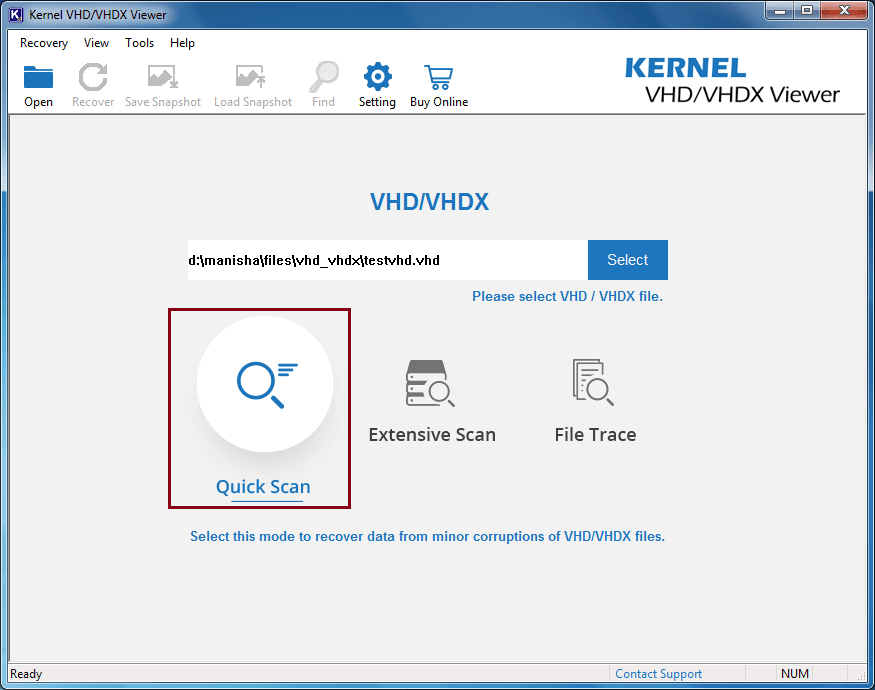The height and width of the screenshot is (690, 875).
Task: Click the Recover toolbar icon
Action: click(x=93, y=77)
